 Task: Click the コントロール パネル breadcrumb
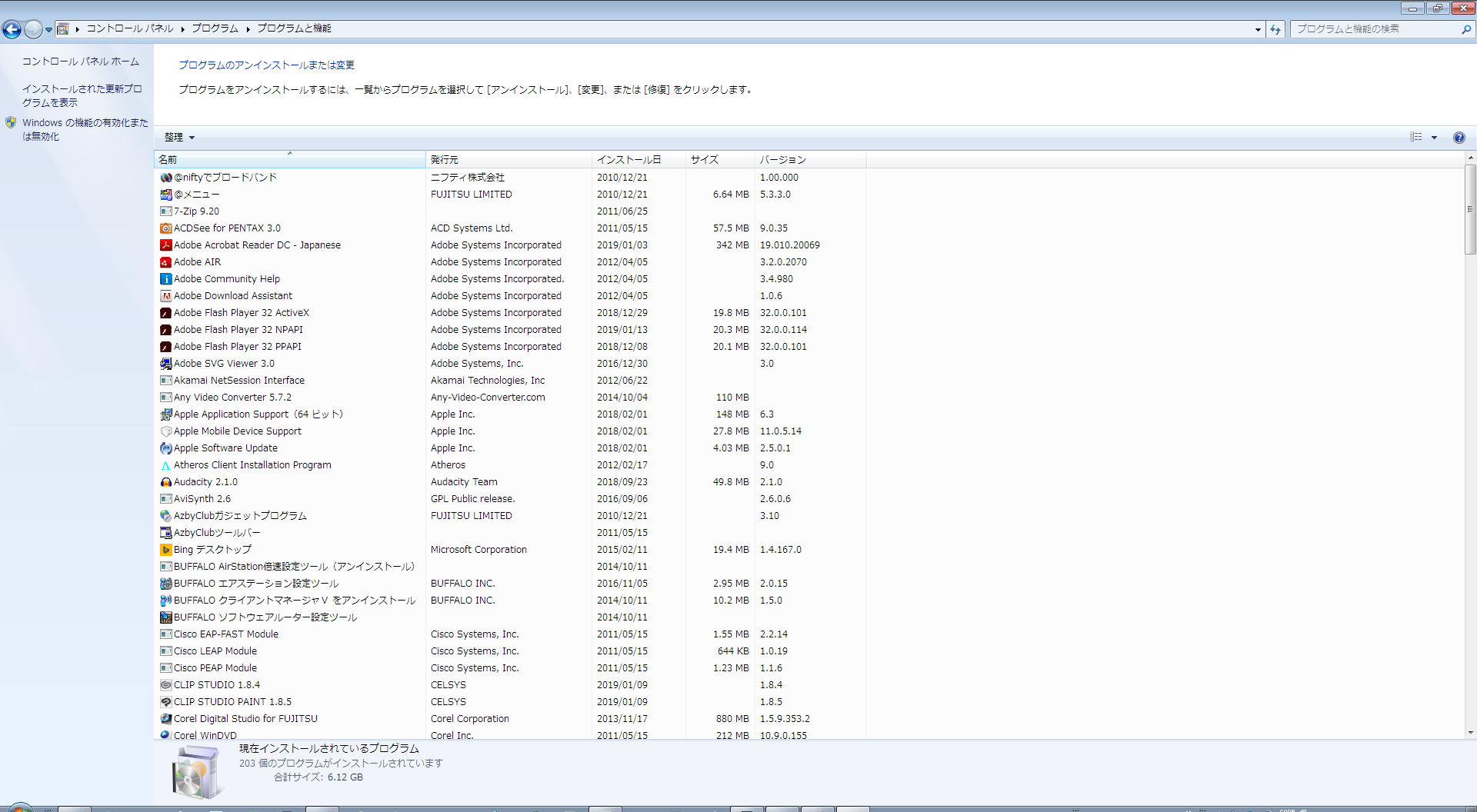130,28
